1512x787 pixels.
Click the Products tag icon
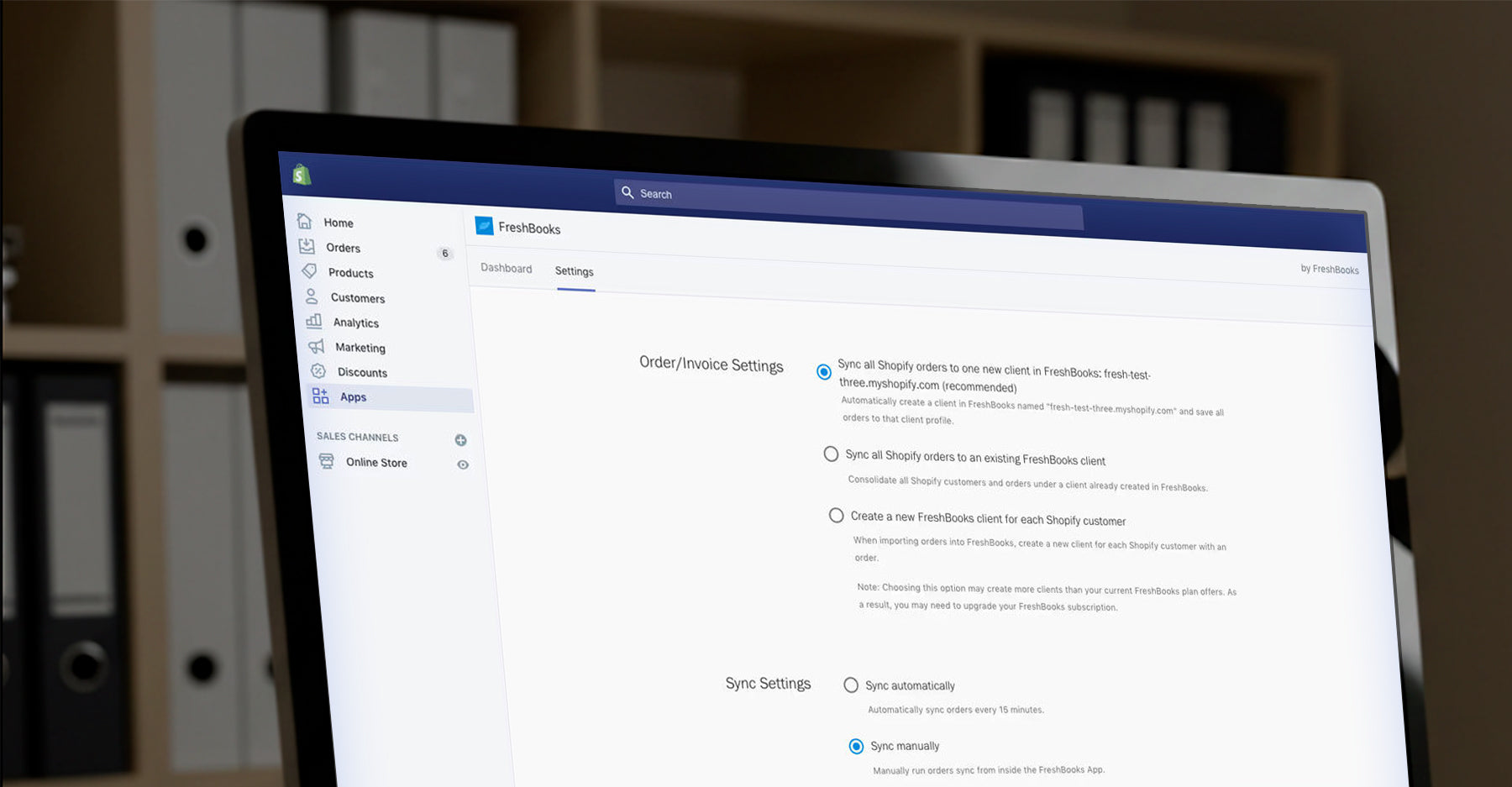tap(309, 271)
